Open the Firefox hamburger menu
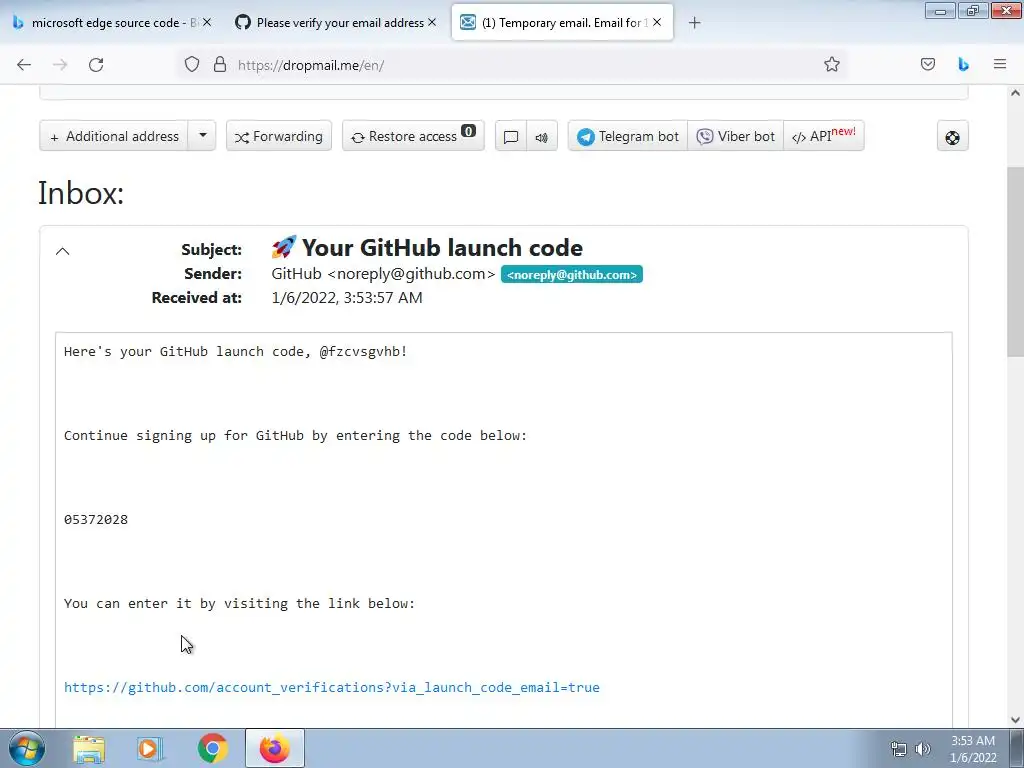 pyautogui.click(x=1000, y=64)
